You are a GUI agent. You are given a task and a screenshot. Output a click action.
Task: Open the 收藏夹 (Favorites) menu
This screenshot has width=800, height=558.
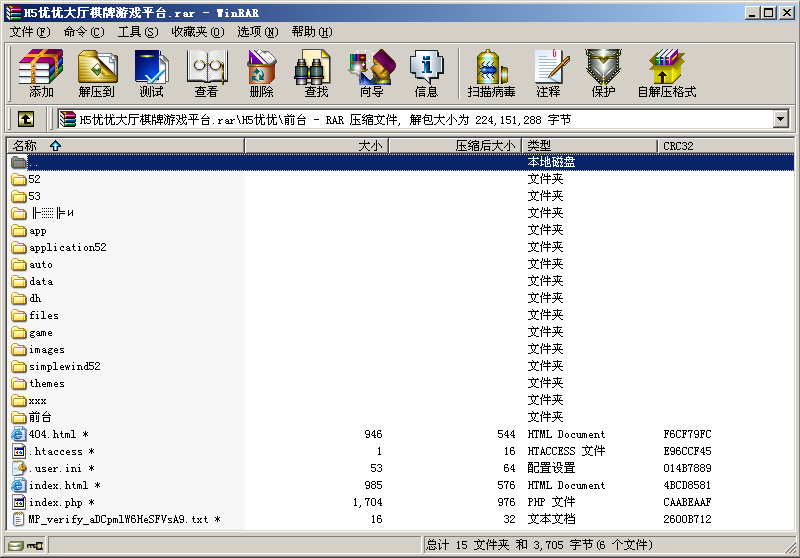[197, 32]
